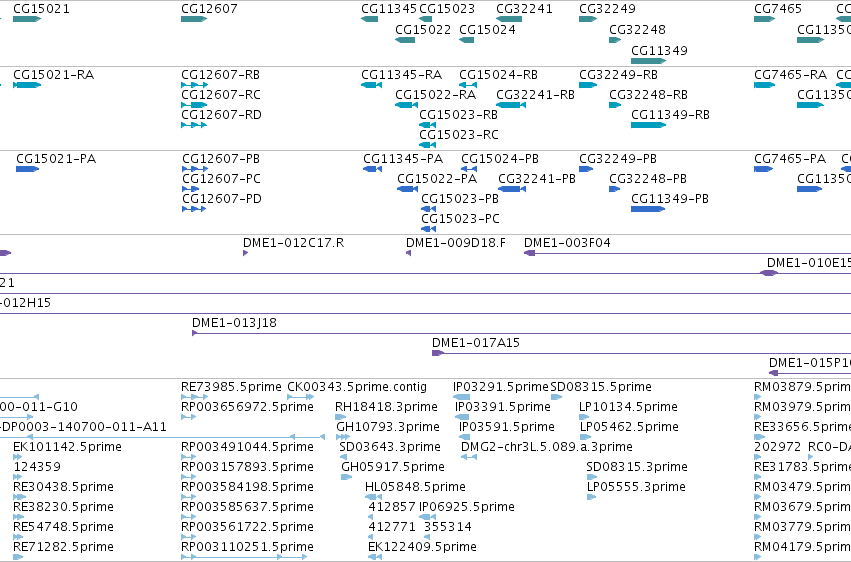Select transcript CG12607-RB
The image size is (851, 562).
tap(194, 85)
